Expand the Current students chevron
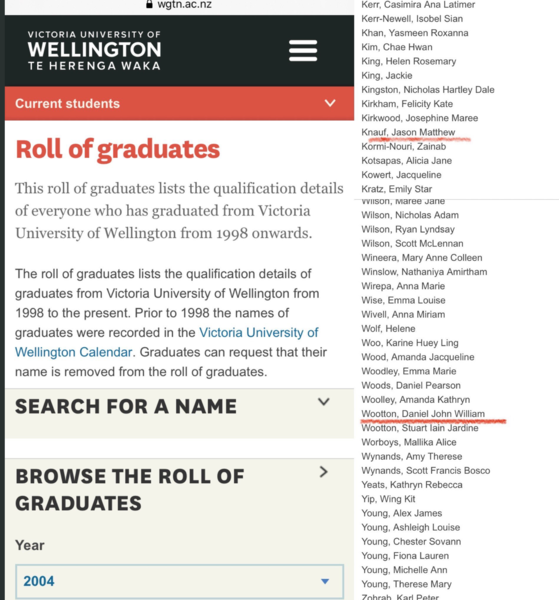 click(x=330, y=103)
